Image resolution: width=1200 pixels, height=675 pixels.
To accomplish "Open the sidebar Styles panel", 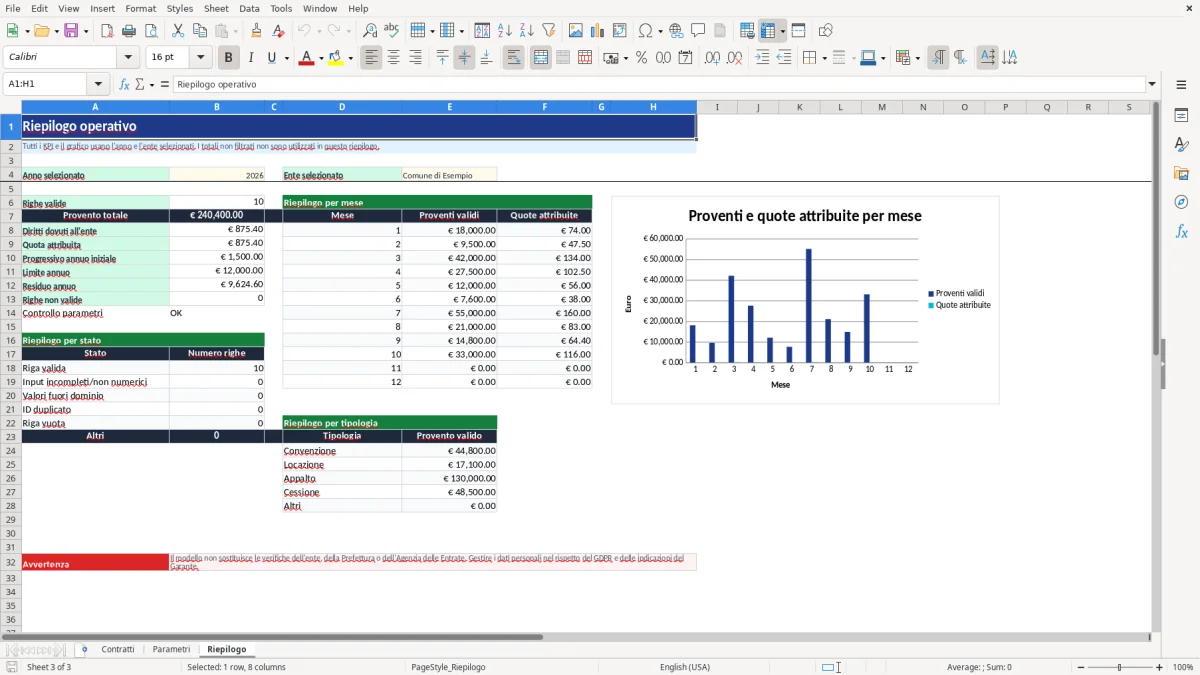I will (x=1181, y=144).
